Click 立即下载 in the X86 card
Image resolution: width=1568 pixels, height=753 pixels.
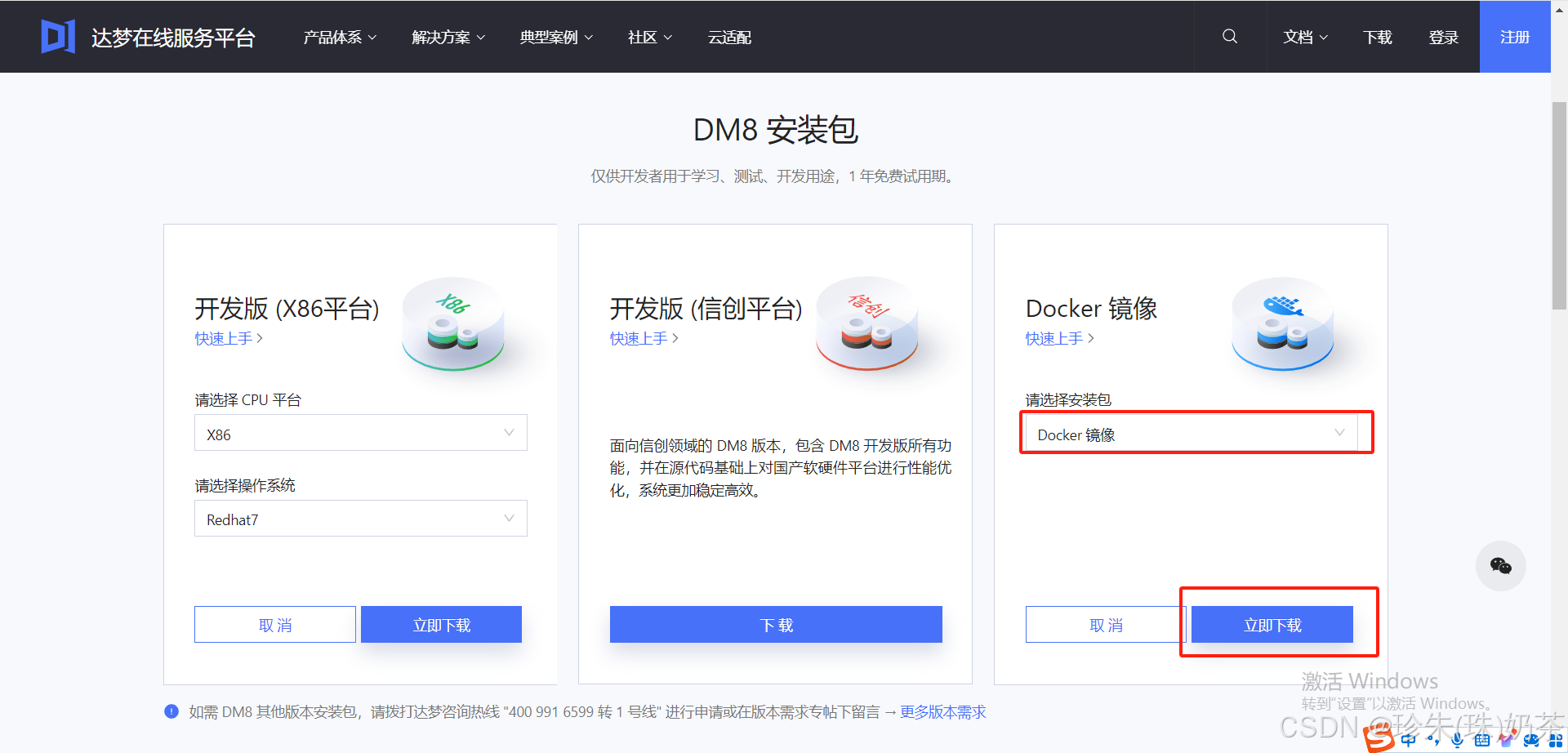(441, 625)
